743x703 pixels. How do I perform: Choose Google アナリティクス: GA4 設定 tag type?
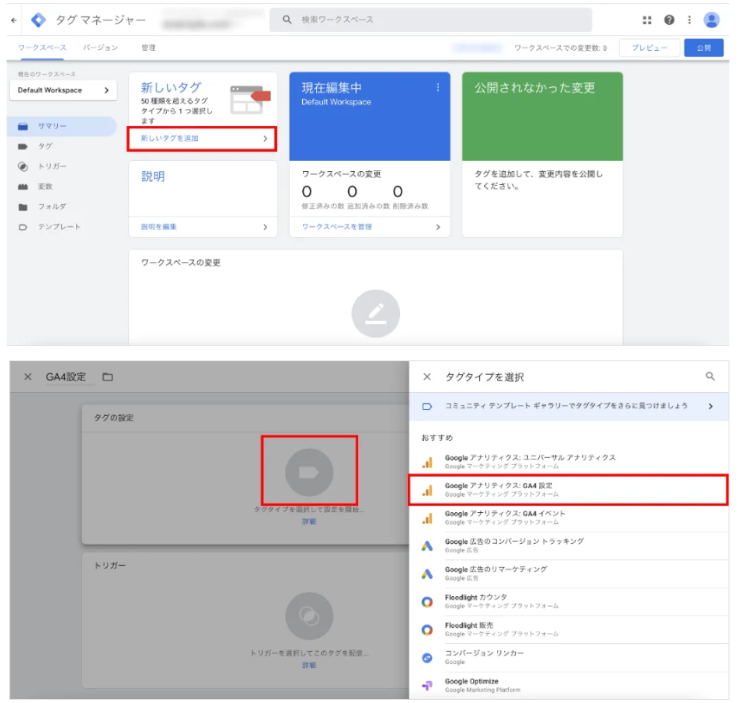pos(567,489)
